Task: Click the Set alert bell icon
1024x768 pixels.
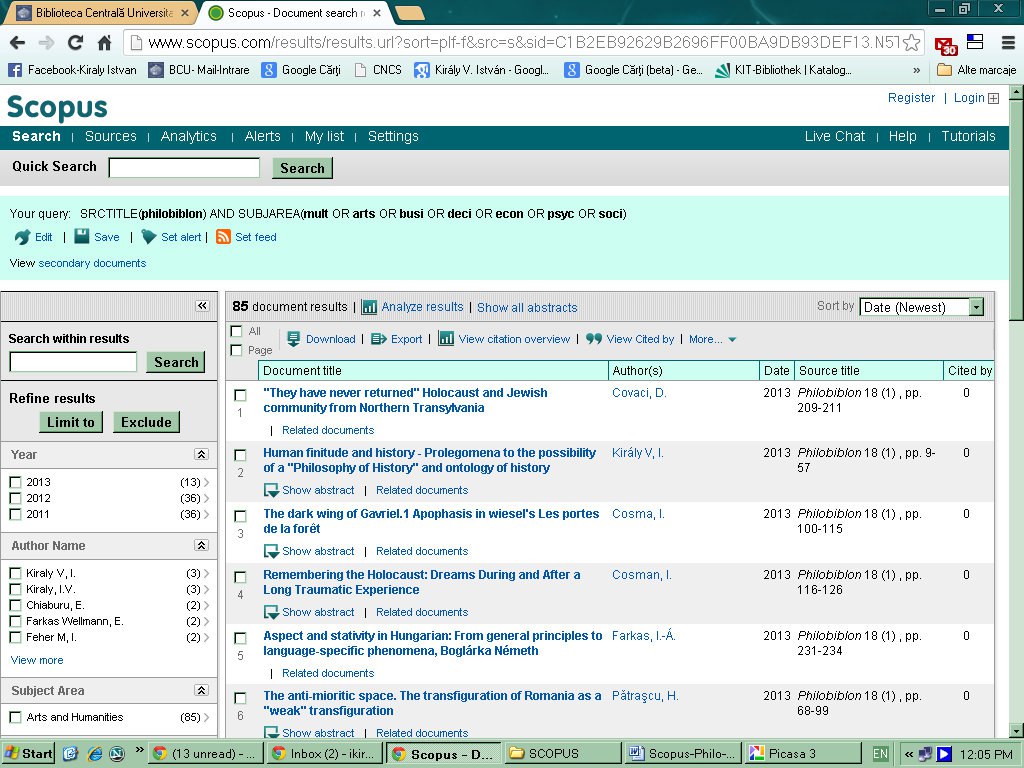Action: point(149,237)
